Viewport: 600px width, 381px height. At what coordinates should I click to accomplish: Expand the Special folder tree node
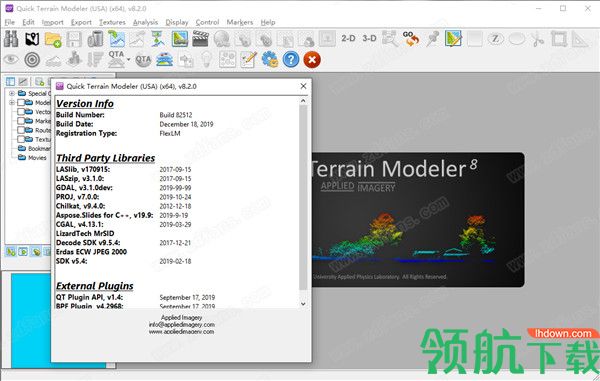coord(12,93)
